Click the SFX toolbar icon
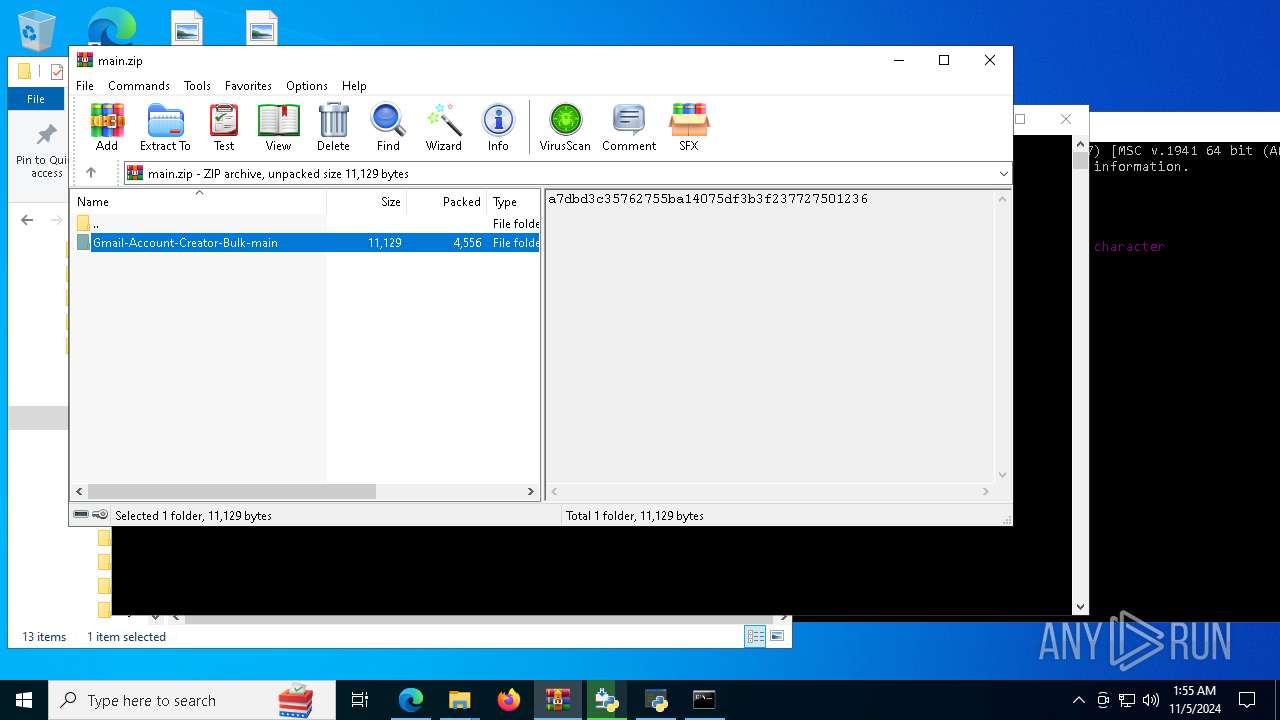Image resolution: width=1280 pixels, height=720 pixels. point(689,127)
